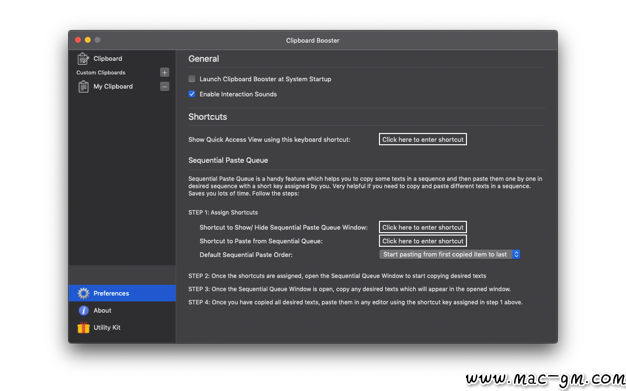Set Paste from Sequential Queue shortcut
The width and height of the screenshot is (626, 391).
coord(423,241)
